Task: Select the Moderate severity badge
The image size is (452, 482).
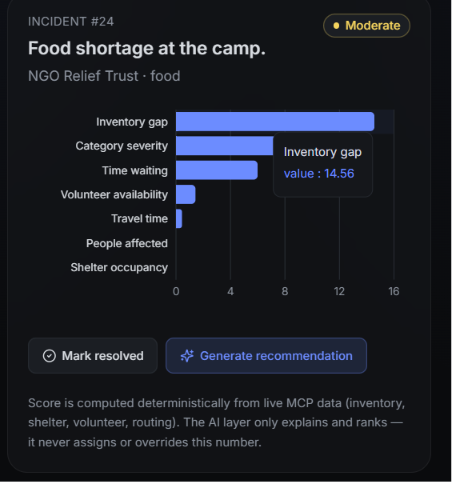Action: (x=366, y=26)
